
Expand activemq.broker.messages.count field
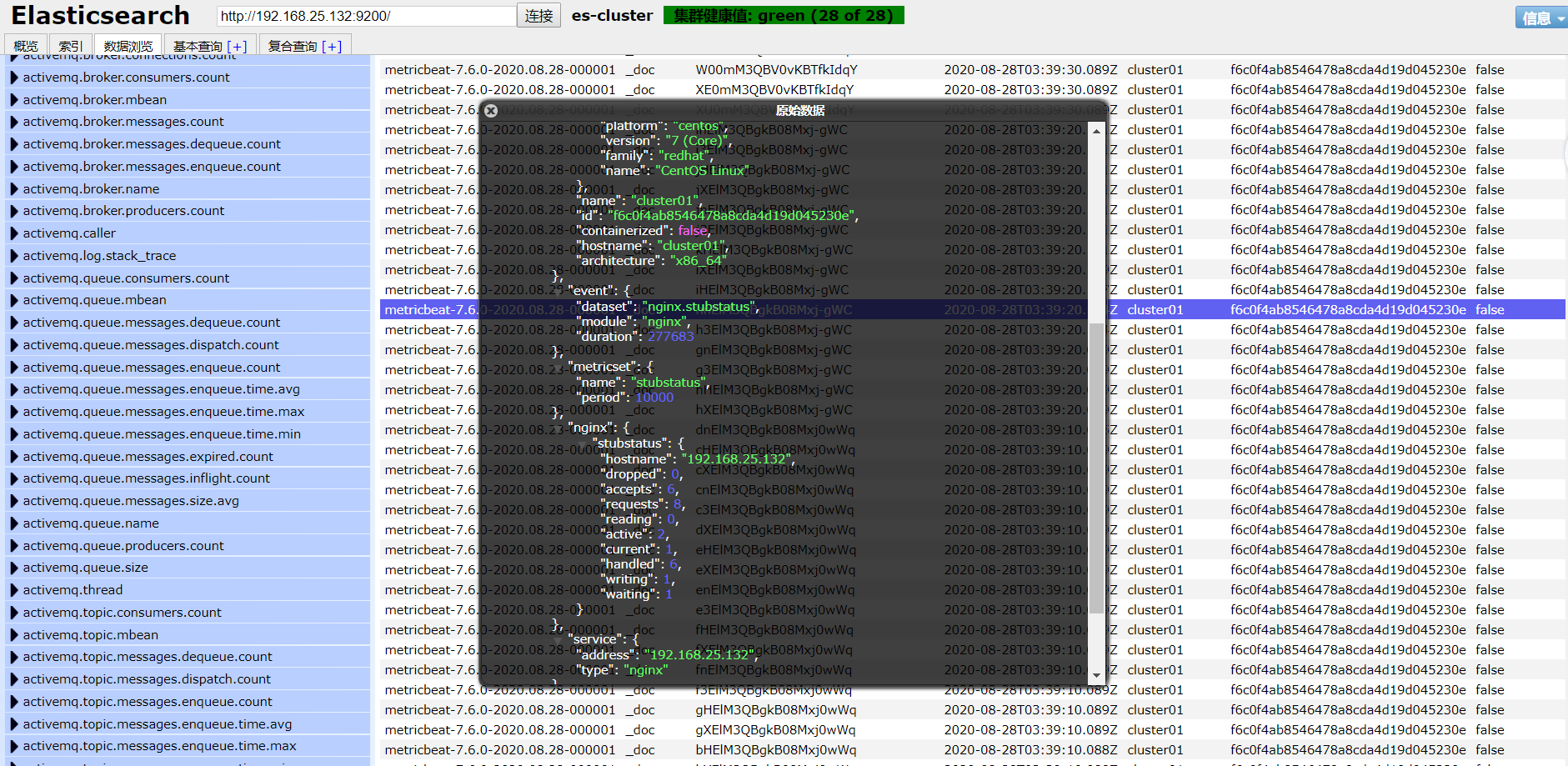(x=14, y=122)
